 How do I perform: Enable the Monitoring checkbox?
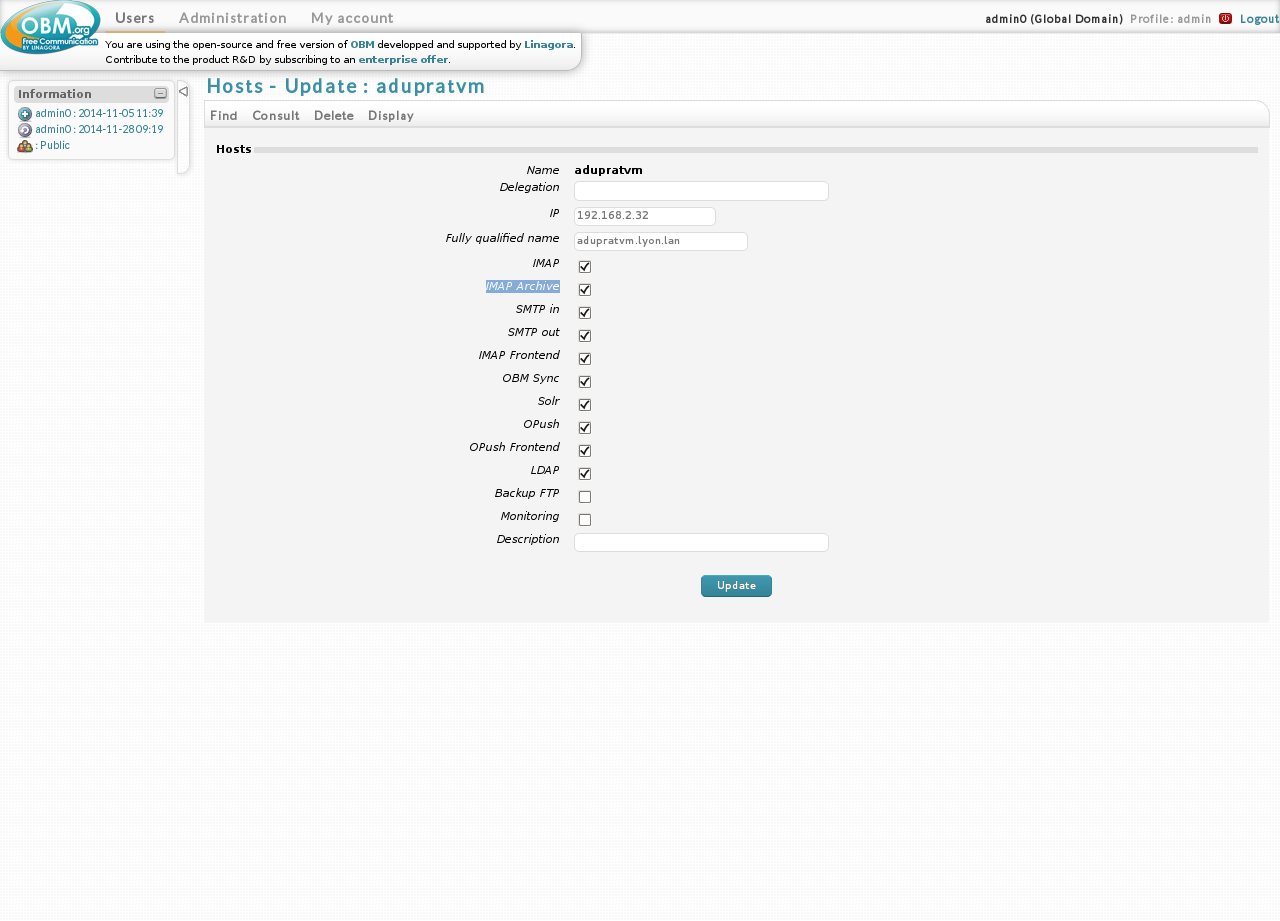point(585,520)
